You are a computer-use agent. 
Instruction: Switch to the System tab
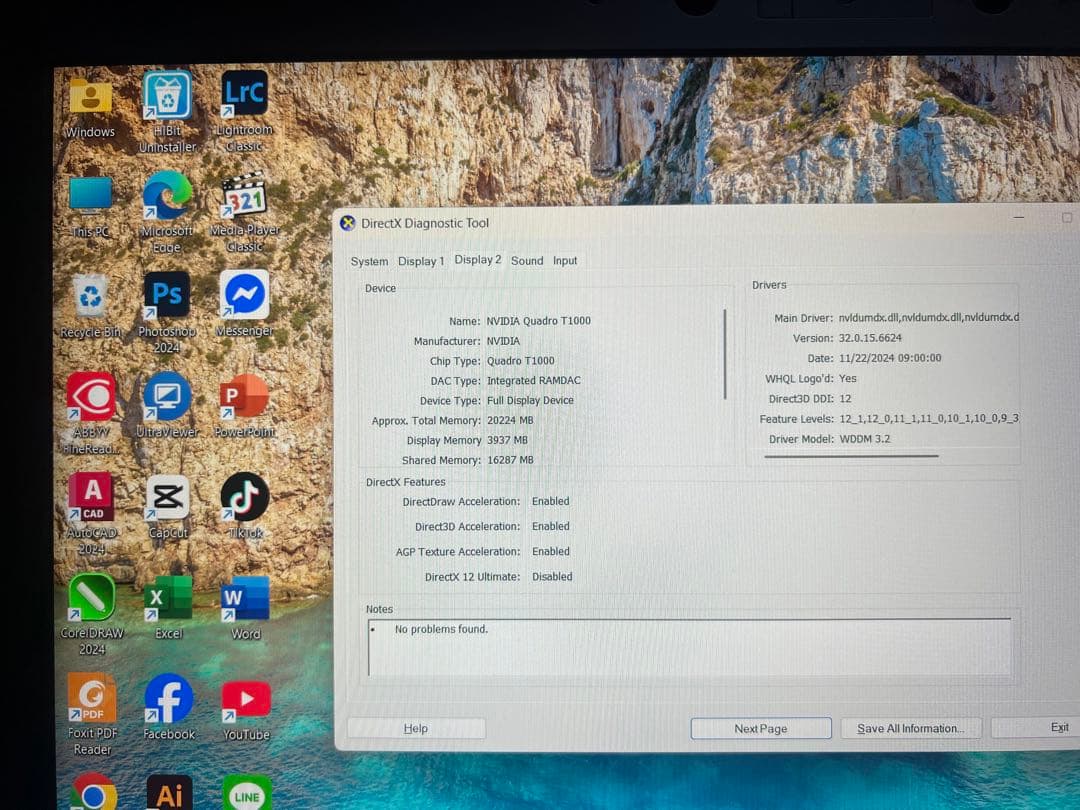[x=369, y=262]
